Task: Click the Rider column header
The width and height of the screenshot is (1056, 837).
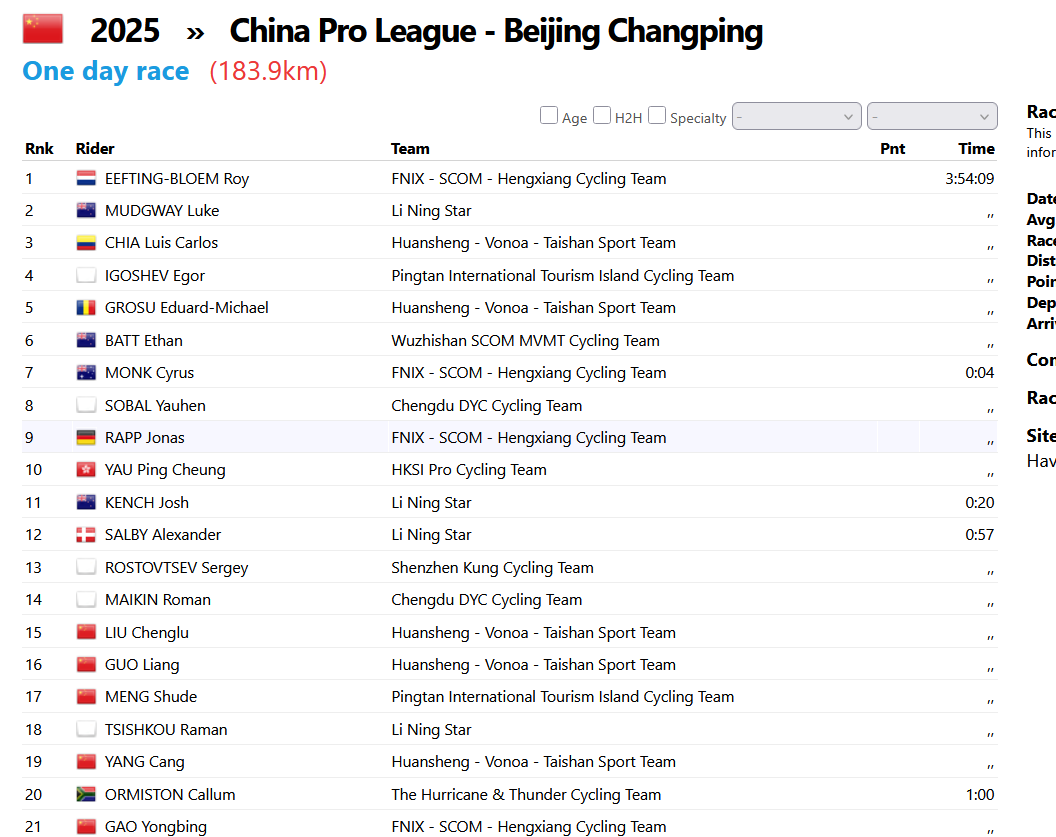Action: [x=95, y=149]
